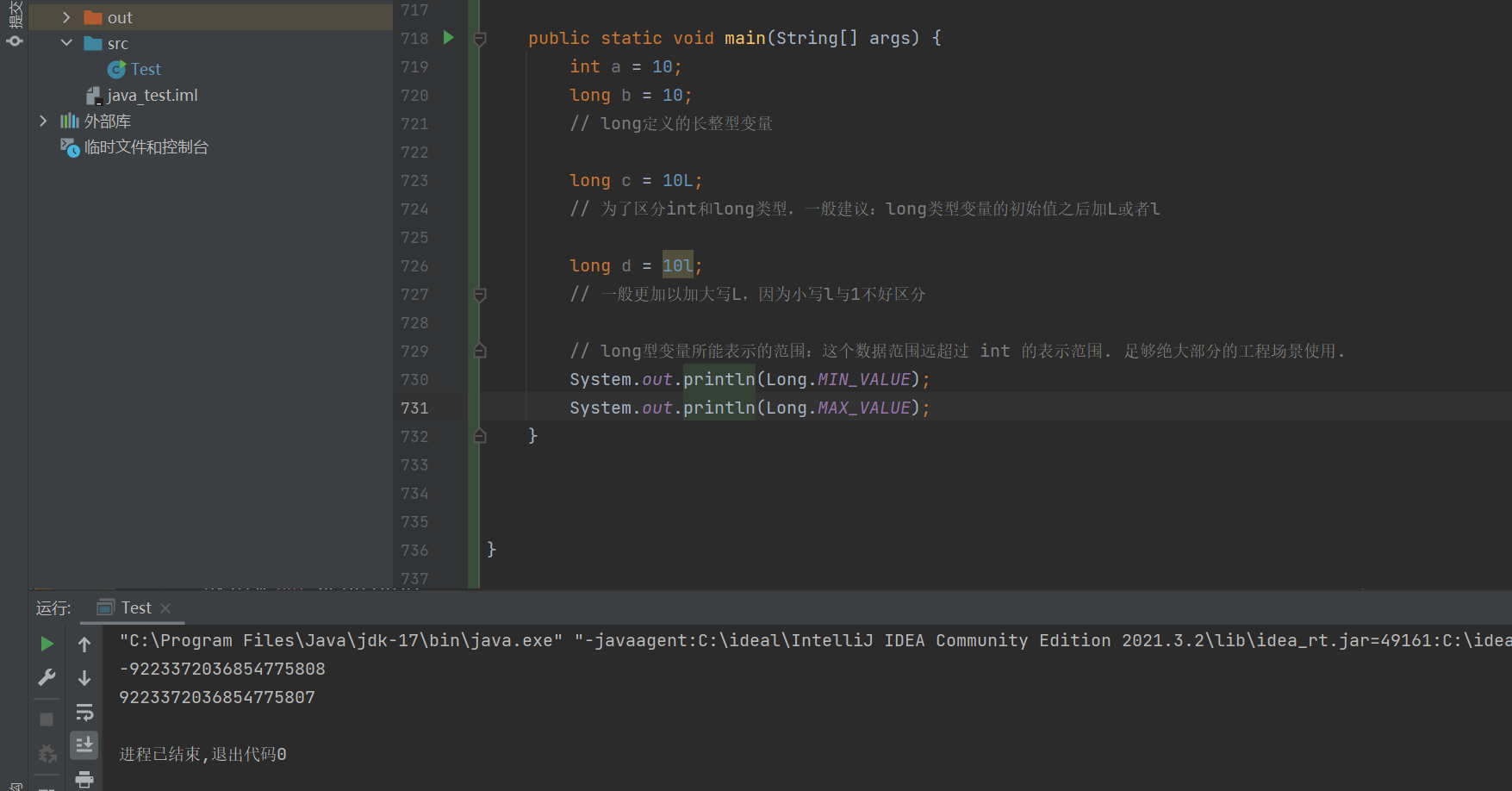Click the 进程已结束 exit code message
This screenshot has width=1512, height=791.
coord(202,754)
